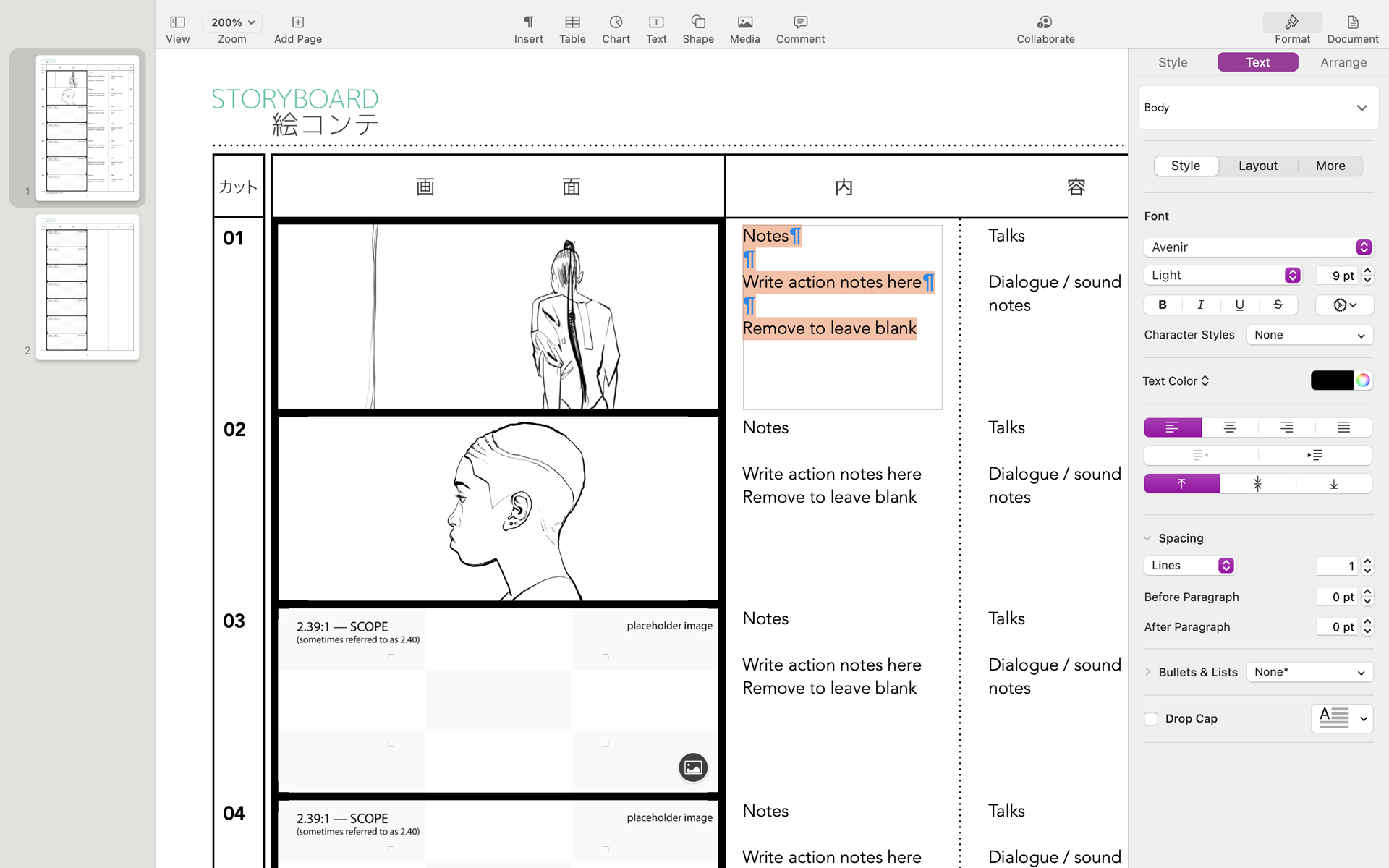Expand the Bullets & Lists section
1389x868 pixels.
click(x=1147, y=672)
